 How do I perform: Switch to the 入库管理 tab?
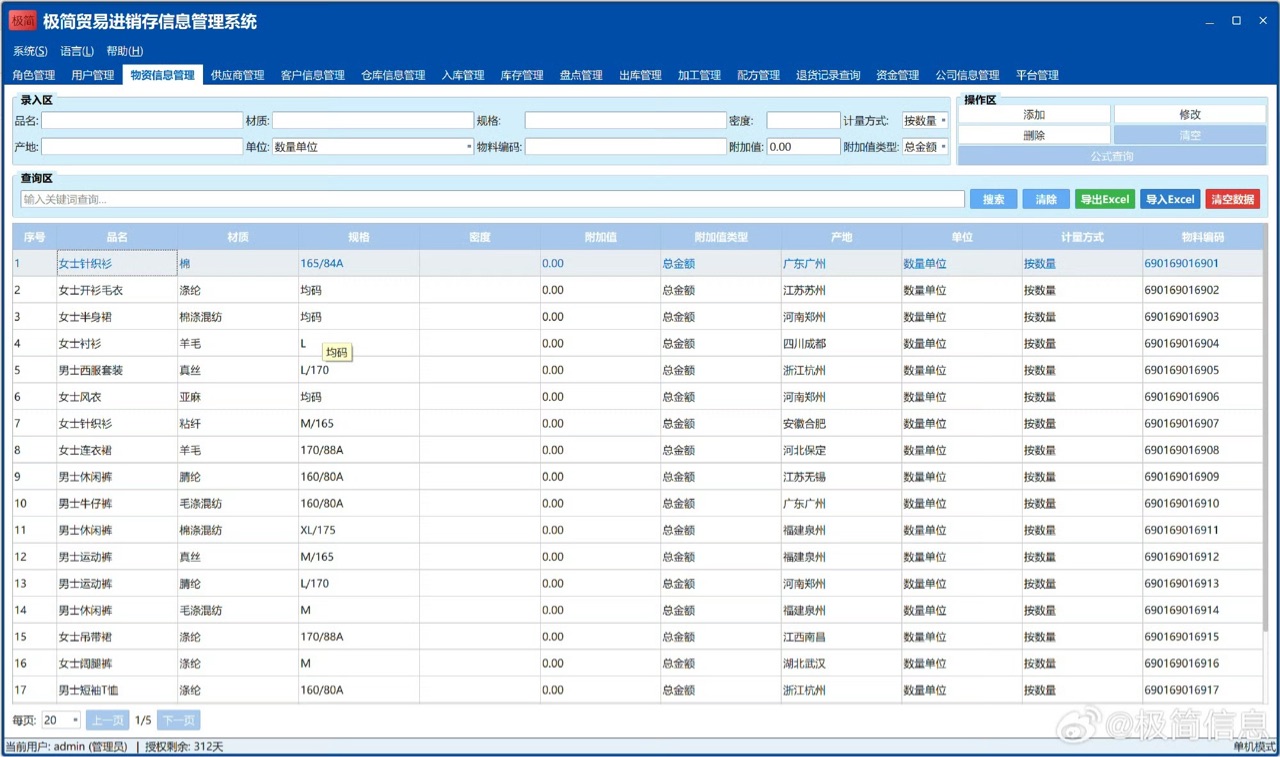pos(463,75)
